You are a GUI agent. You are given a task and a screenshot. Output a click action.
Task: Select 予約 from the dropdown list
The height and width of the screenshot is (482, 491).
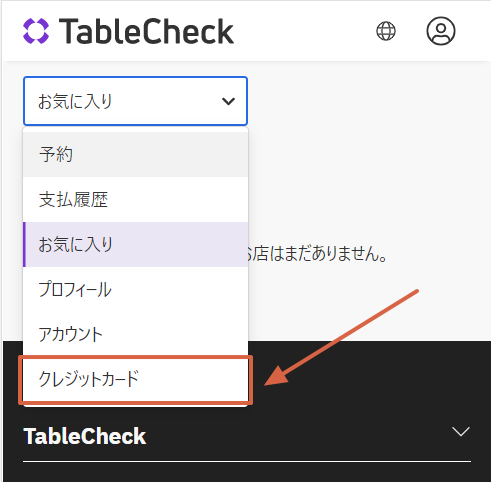[135, 154]
